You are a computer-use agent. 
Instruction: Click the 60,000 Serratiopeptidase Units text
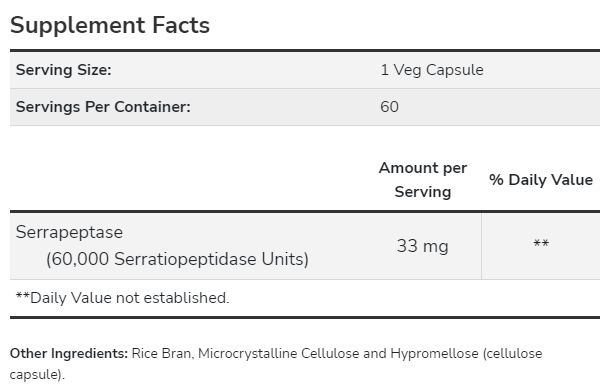click(x=177, y=259)
